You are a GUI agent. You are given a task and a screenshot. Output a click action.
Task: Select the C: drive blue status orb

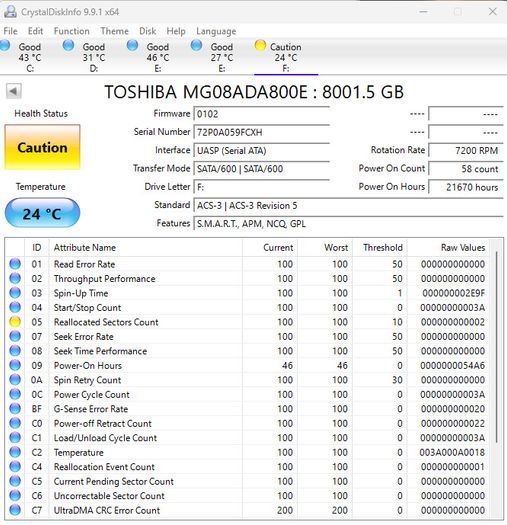pos(5,45)
